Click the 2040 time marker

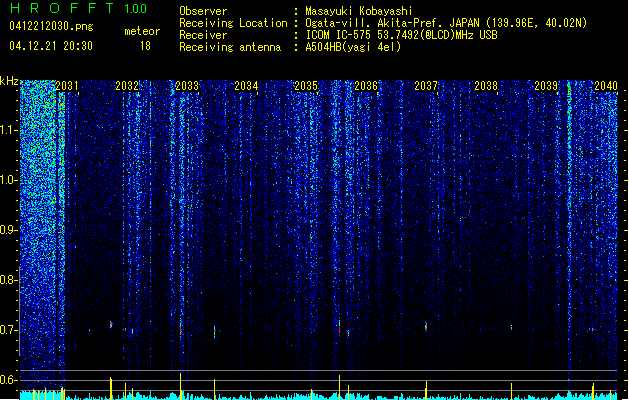click(606, 86)
